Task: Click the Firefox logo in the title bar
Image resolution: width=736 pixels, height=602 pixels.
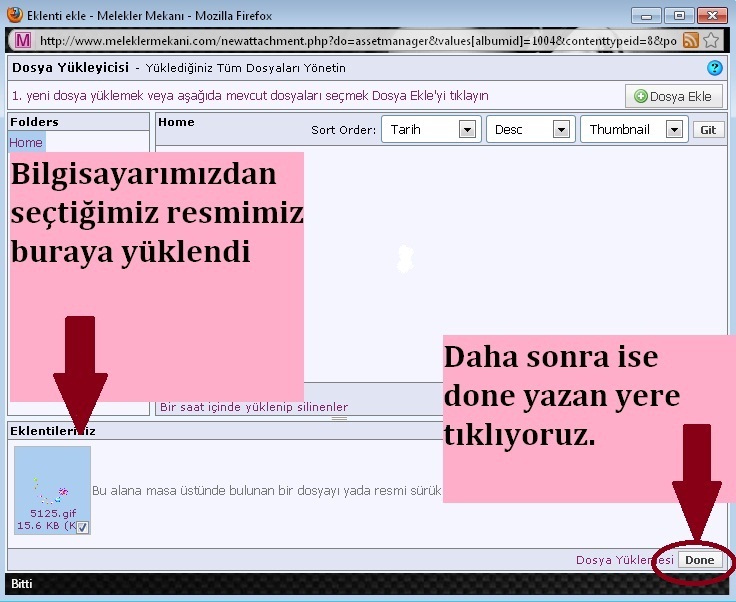Action: (15, 15)
